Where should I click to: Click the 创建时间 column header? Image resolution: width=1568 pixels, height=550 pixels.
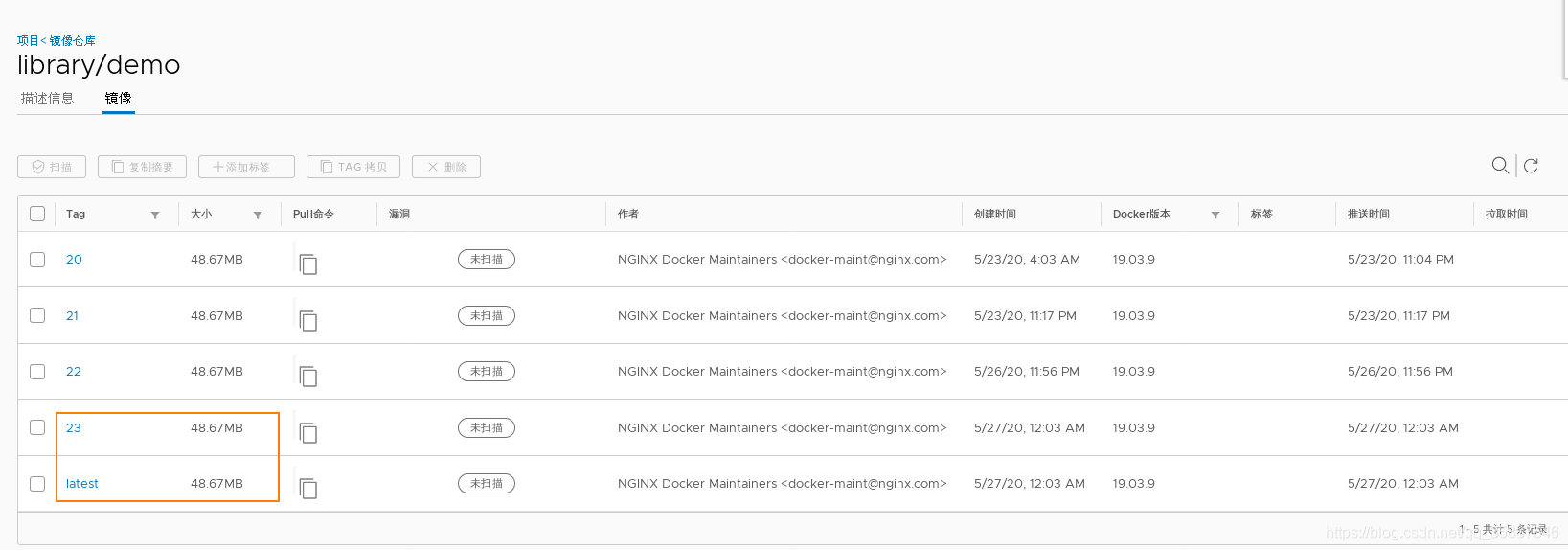pos(995,214)
